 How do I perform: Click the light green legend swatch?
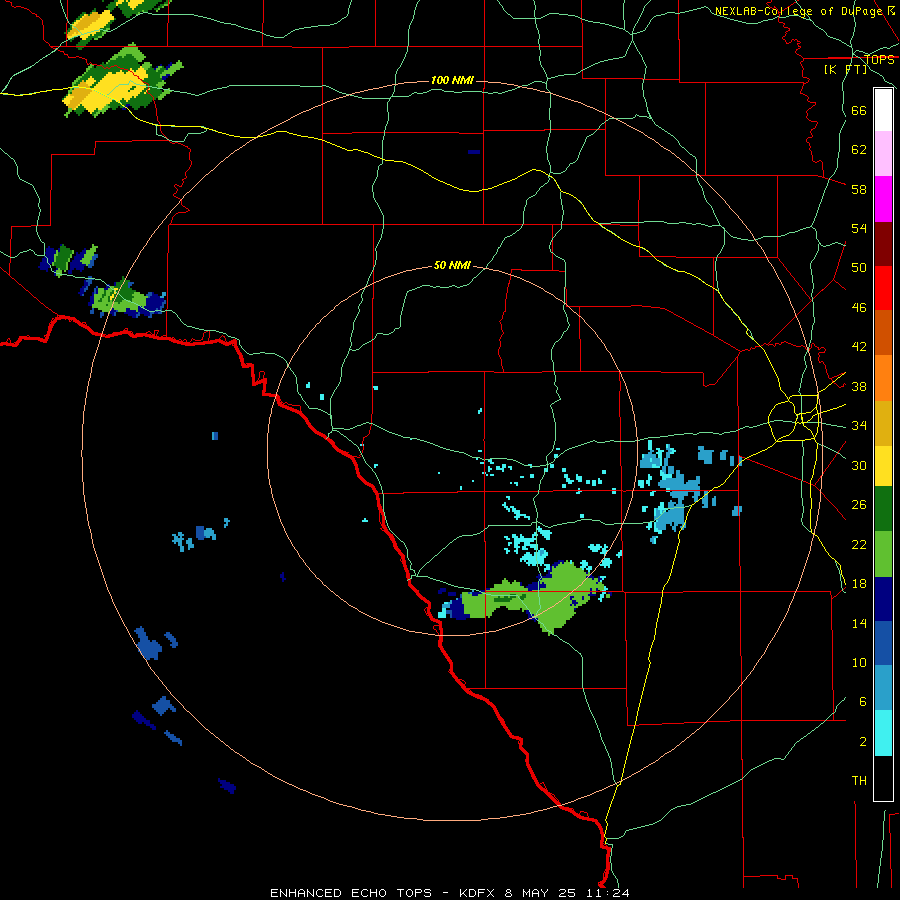point(883,554)
